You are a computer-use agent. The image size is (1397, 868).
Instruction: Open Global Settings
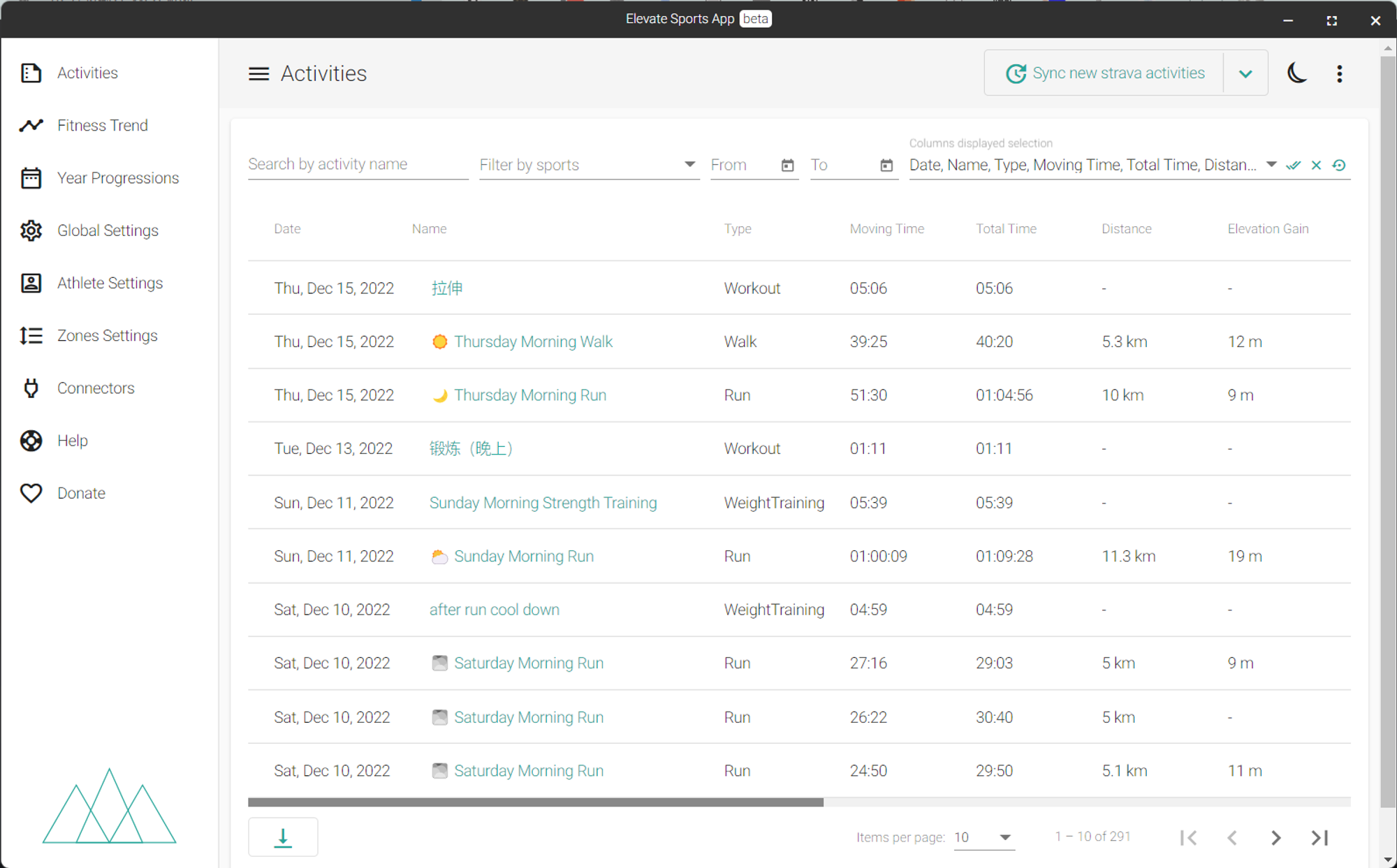(x=108, y=230)
